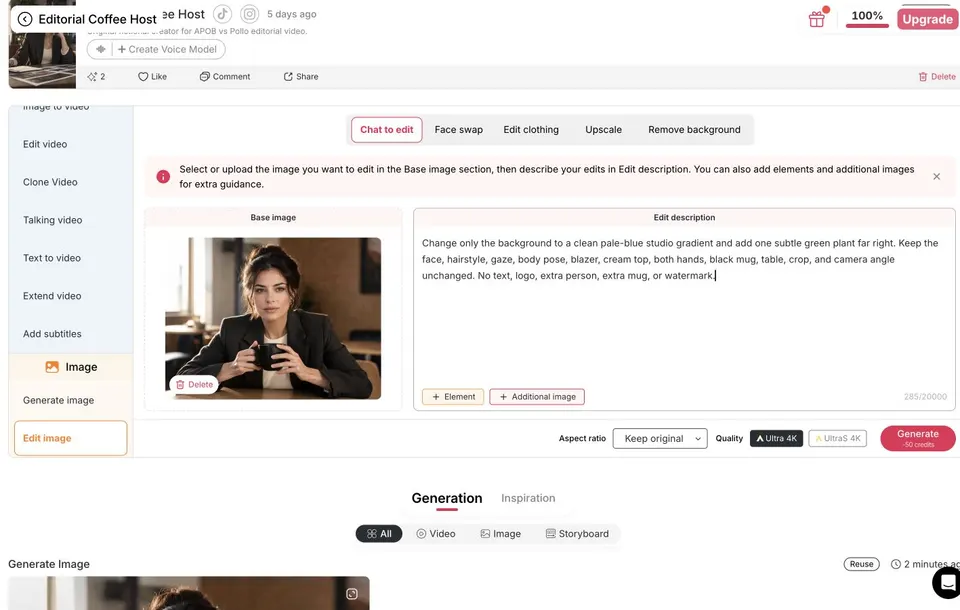This screenshot has height=610, width=960.
Task: Select Talking video in sidebar
Action: tap(53, 220)
